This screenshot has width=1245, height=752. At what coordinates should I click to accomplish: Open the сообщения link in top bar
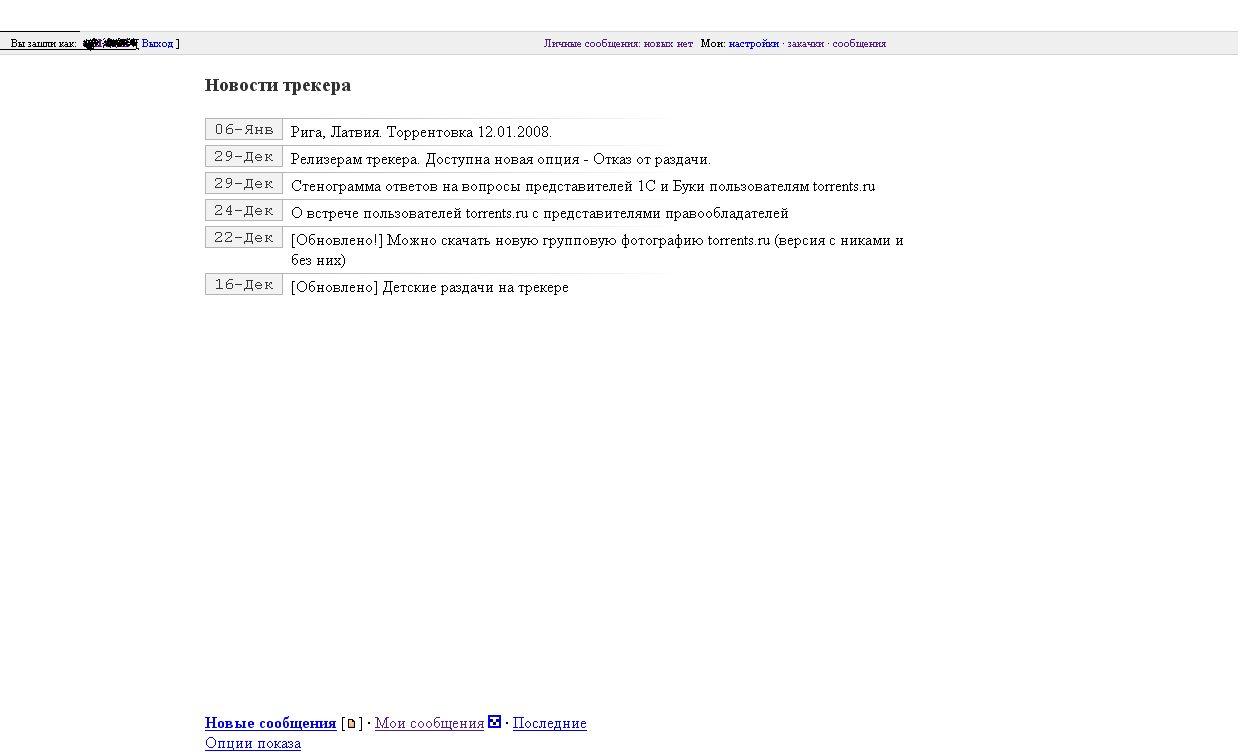tap(859, 44)
